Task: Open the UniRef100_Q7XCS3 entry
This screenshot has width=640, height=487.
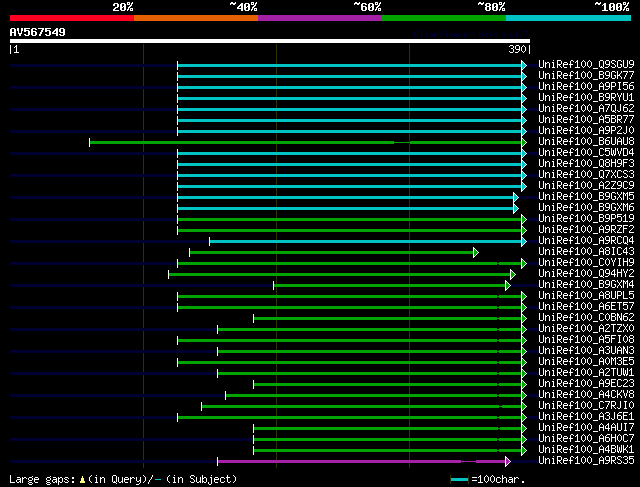Action: pyautogui.click(x=586, y=175)
